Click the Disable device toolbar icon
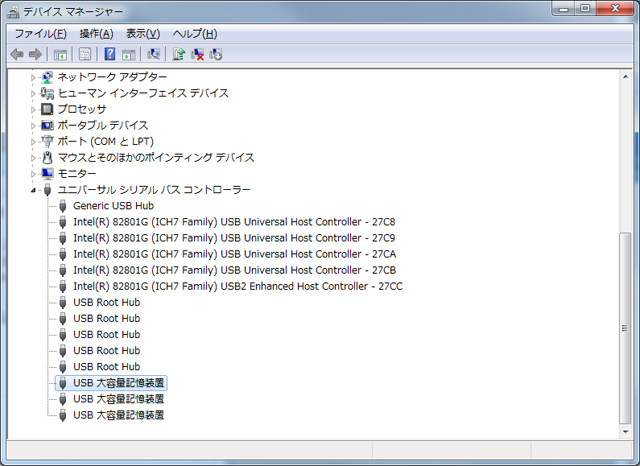 pos(216,54)
